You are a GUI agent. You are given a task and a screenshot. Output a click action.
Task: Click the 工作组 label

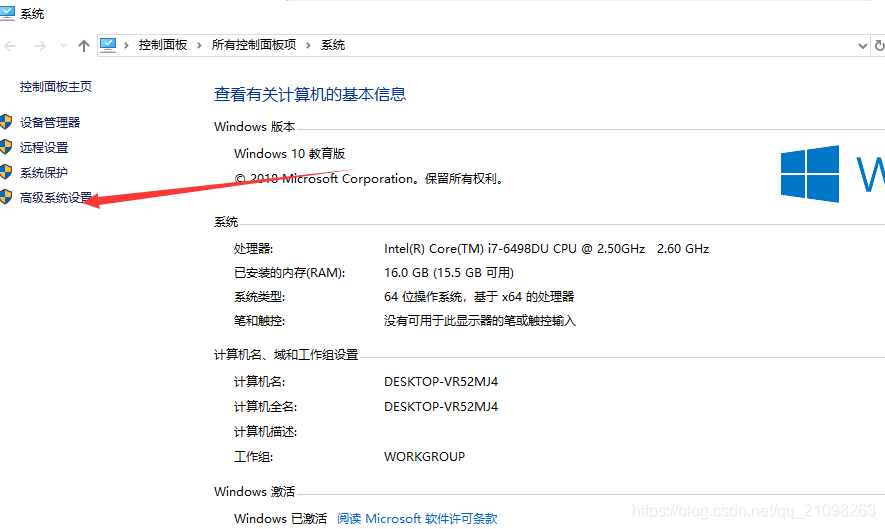click(x=253, y=456)
